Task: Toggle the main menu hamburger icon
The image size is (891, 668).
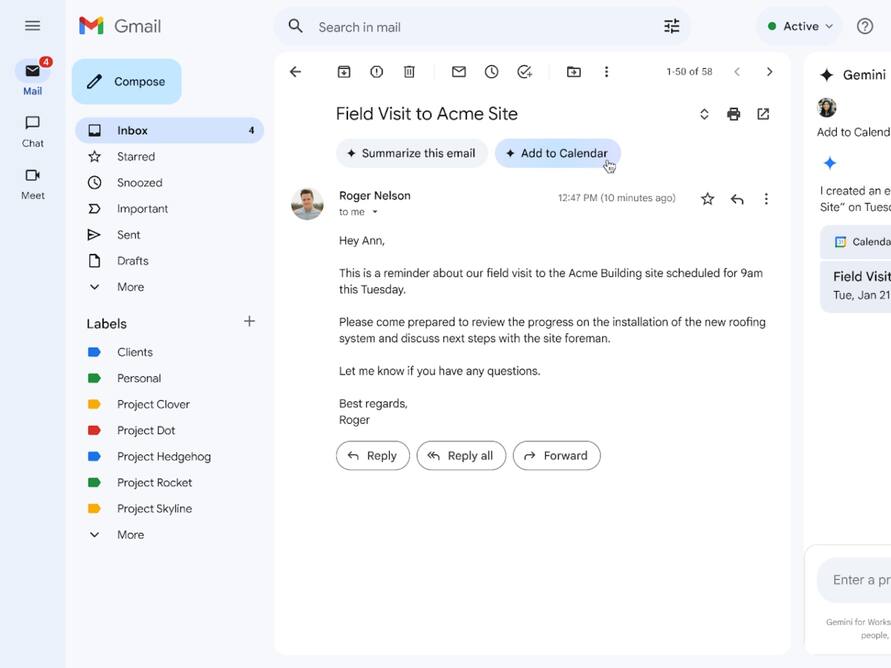Action: coord(32,26)
